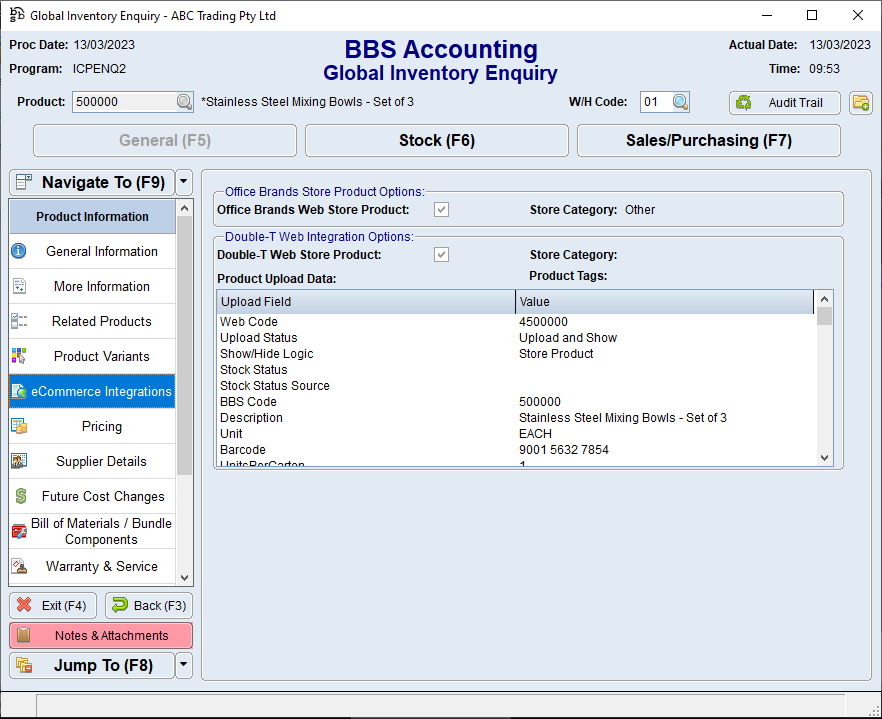Expand the Jump To dropdown arrow
Viewport: 882px width, 719px height.
point(183,665)
